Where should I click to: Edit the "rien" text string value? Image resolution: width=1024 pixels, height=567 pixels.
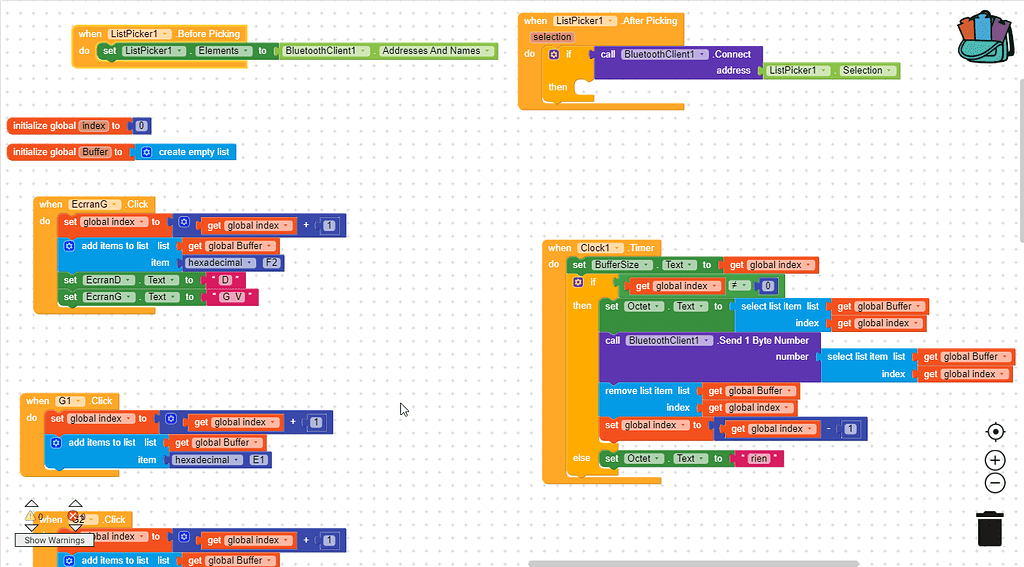tap(759, 459)
